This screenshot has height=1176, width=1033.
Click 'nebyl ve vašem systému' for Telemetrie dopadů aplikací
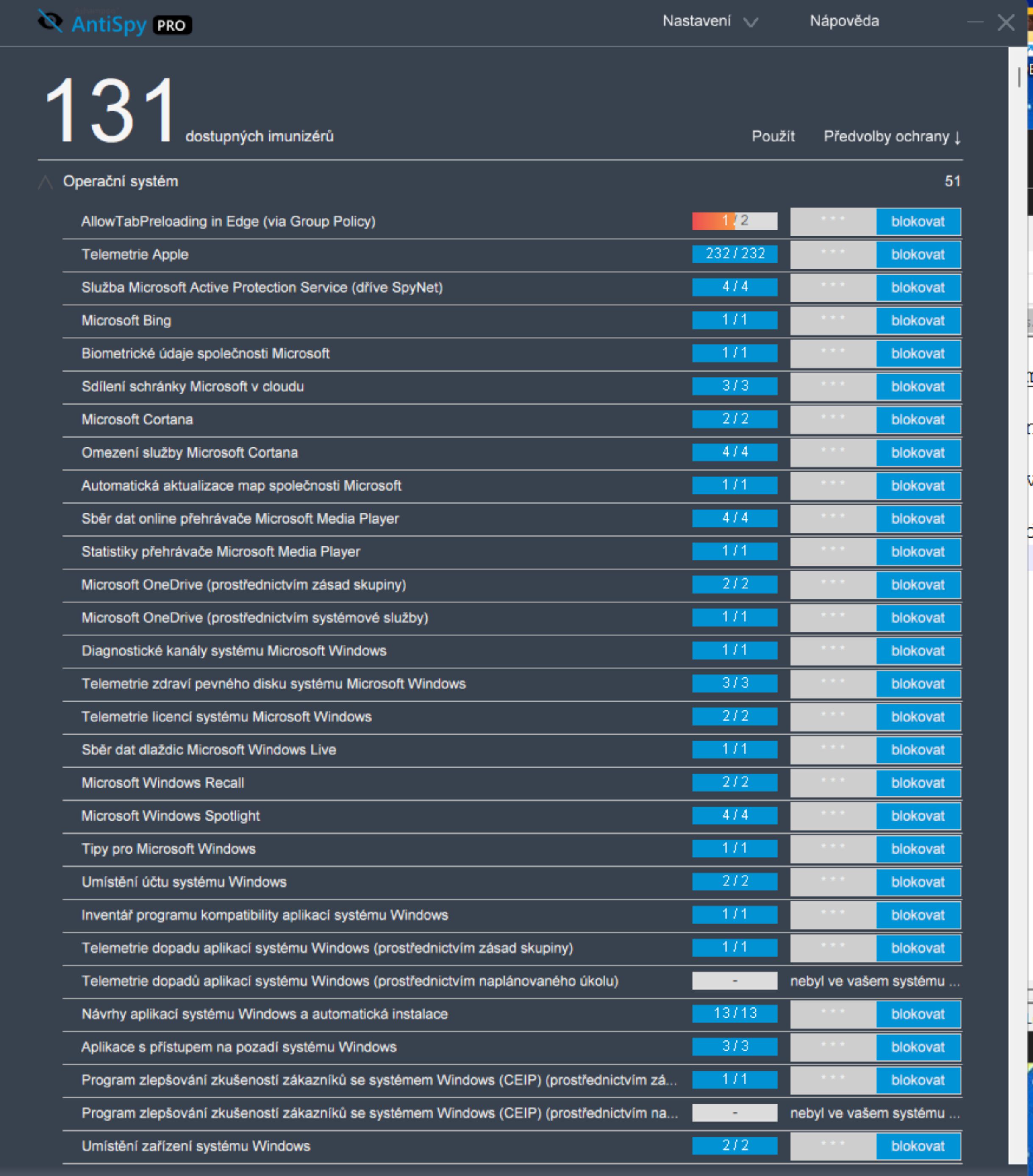875,981
